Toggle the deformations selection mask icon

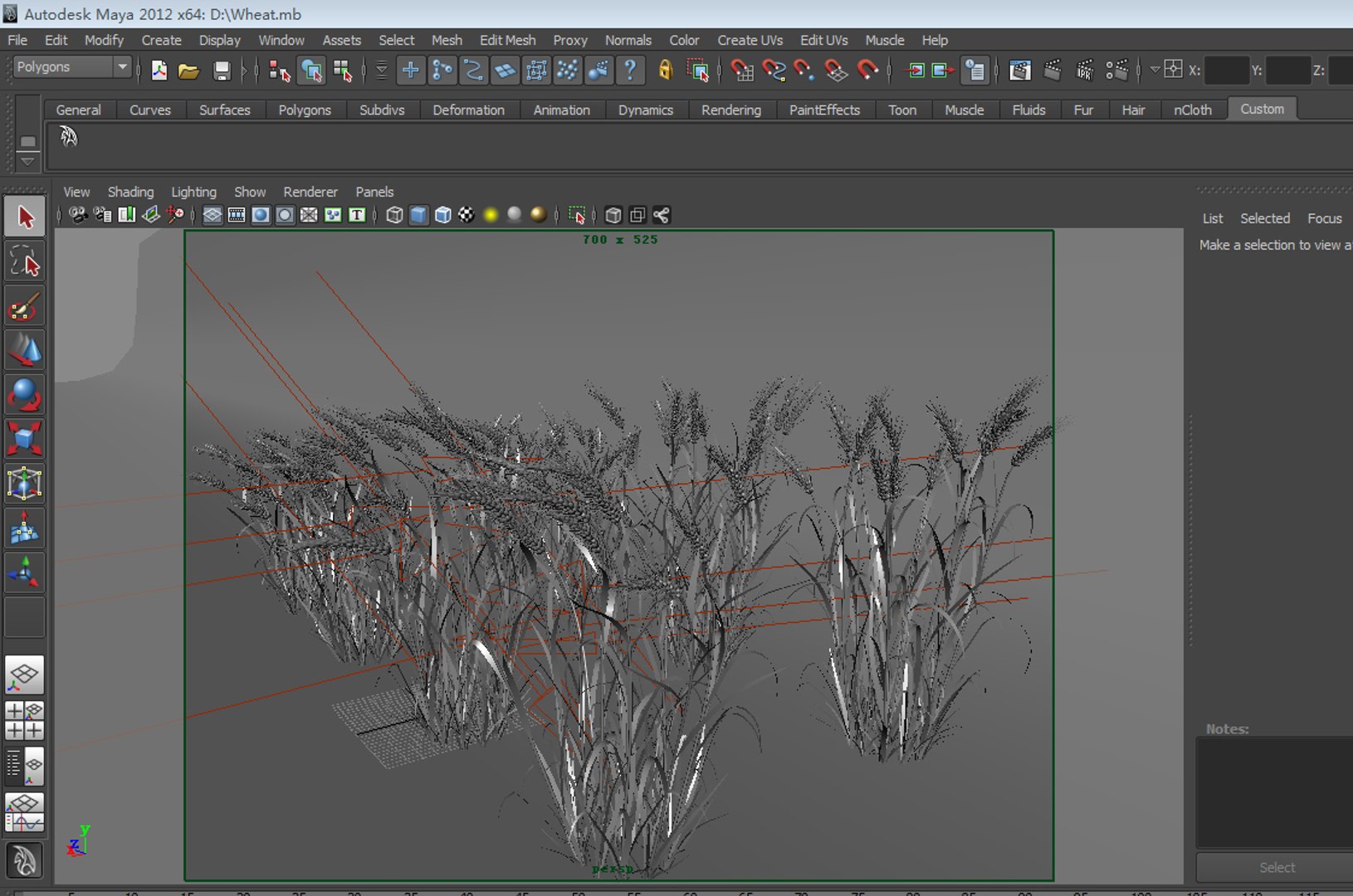coord(536,71)
